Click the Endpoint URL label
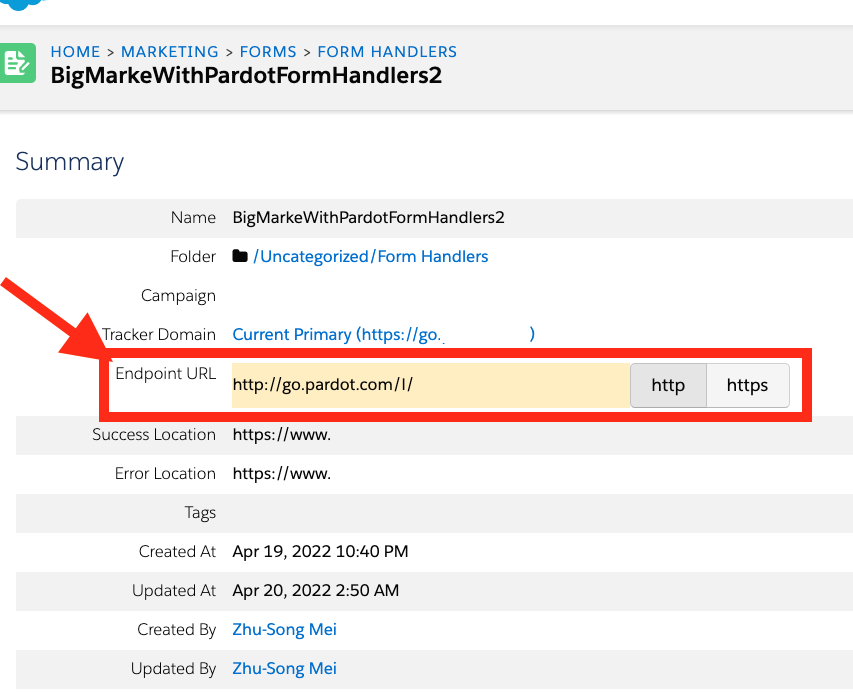853x696 pixels. (x=166, y=373)
